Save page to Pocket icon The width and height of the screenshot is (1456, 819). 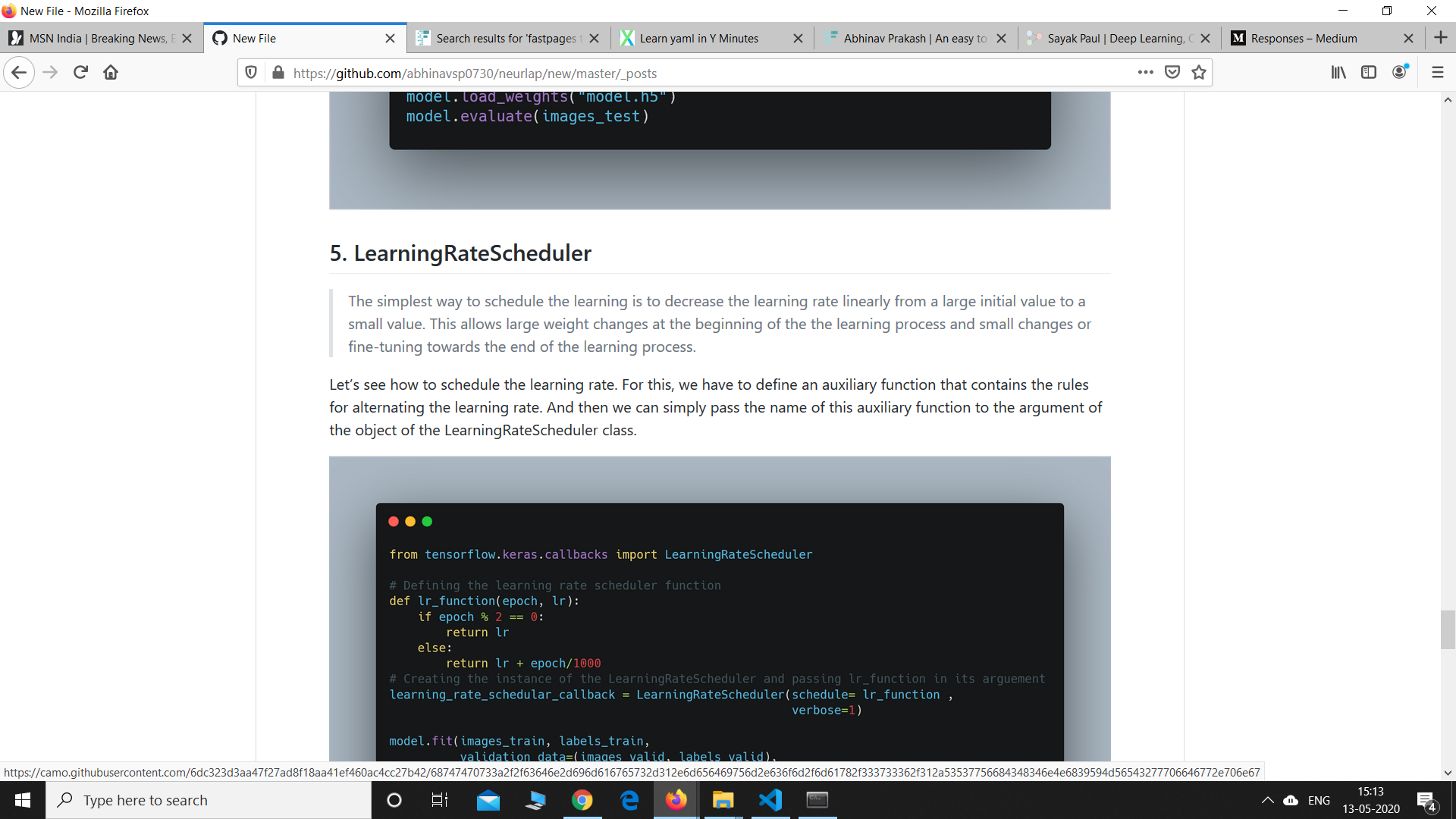coord(1172,73)
